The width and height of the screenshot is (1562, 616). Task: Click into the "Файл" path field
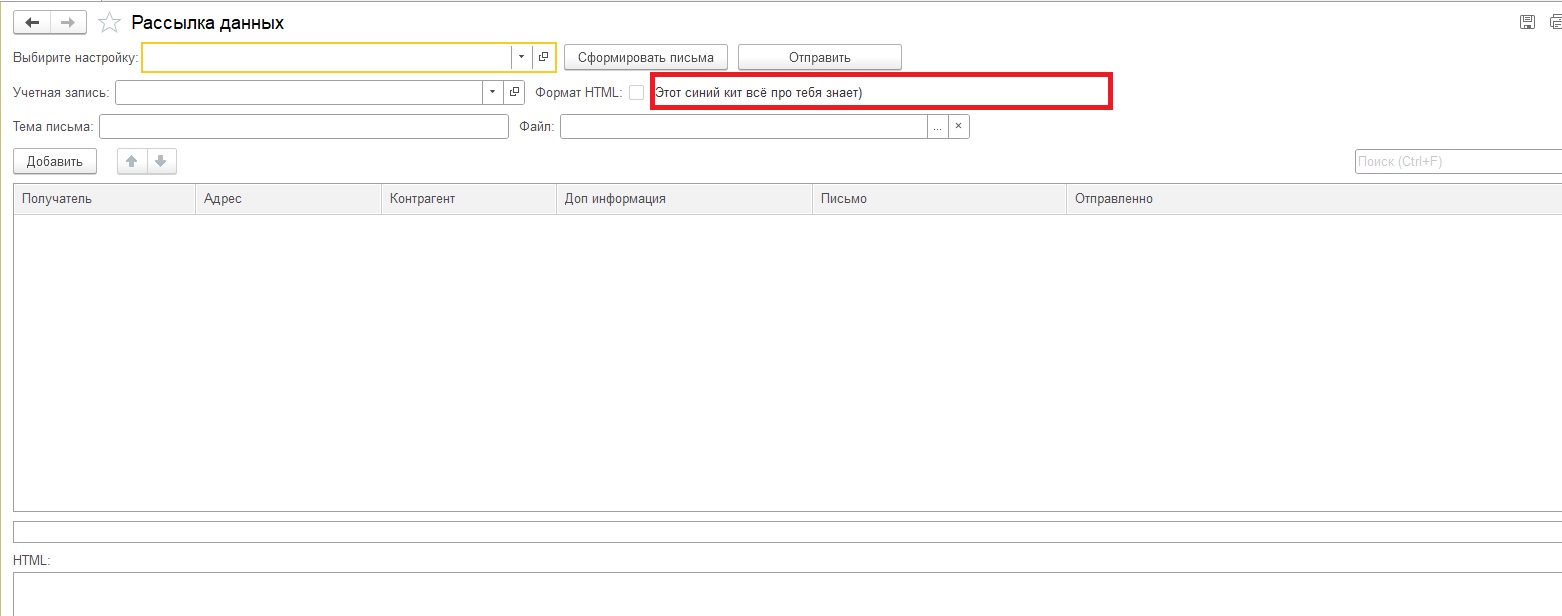click(x=744, y=127)
